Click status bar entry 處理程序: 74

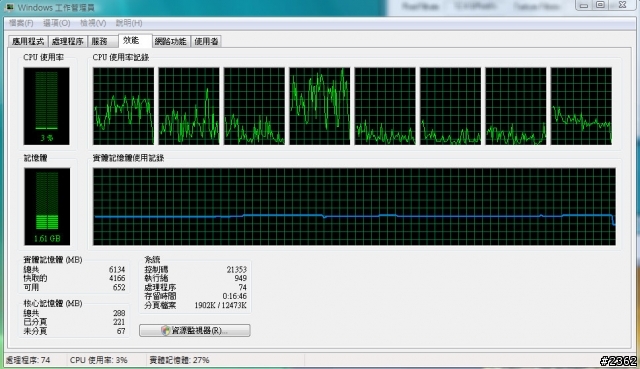(28, 360)
